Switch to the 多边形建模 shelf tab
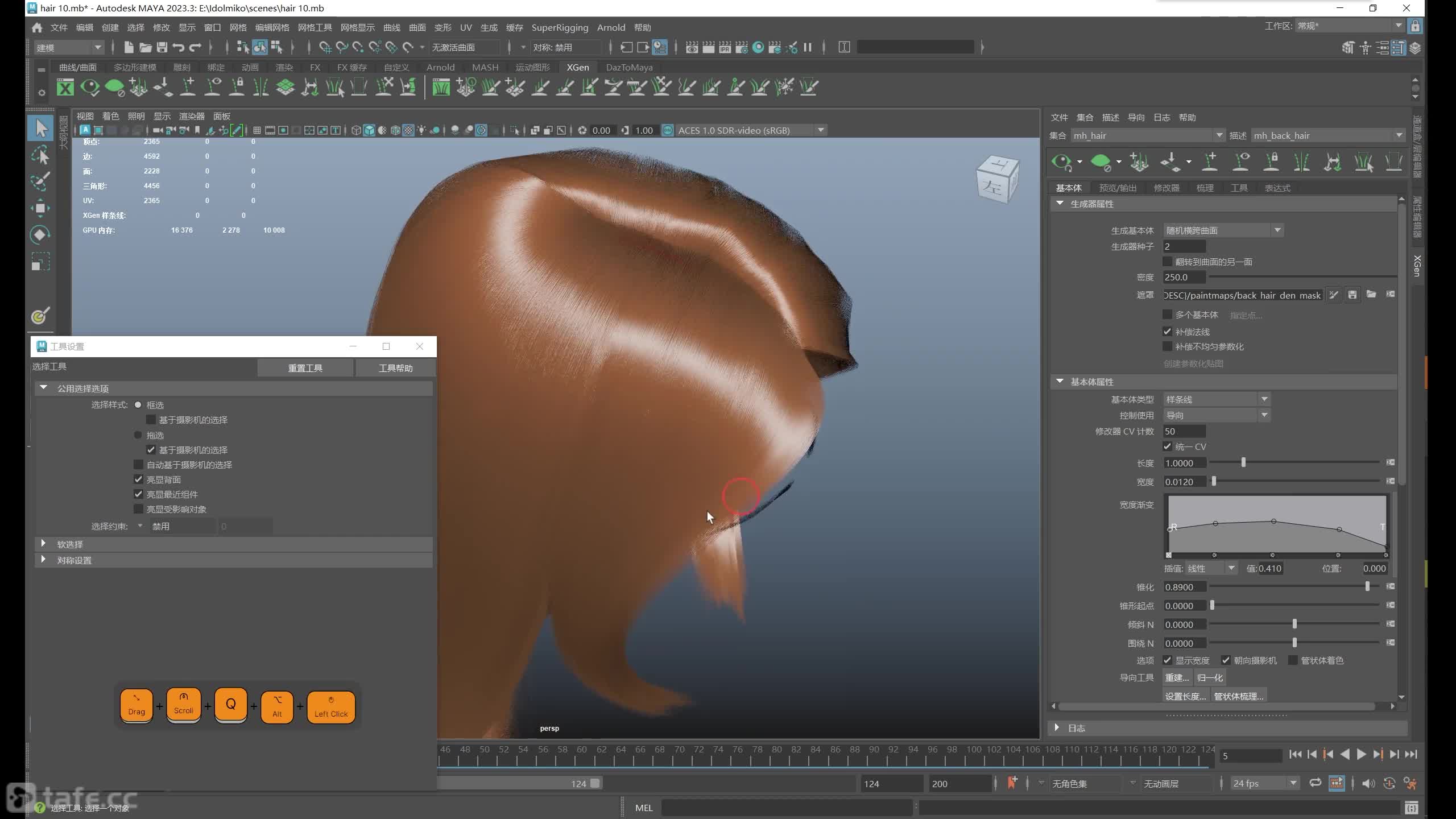 pyautogui.click(x=135, y=67)
